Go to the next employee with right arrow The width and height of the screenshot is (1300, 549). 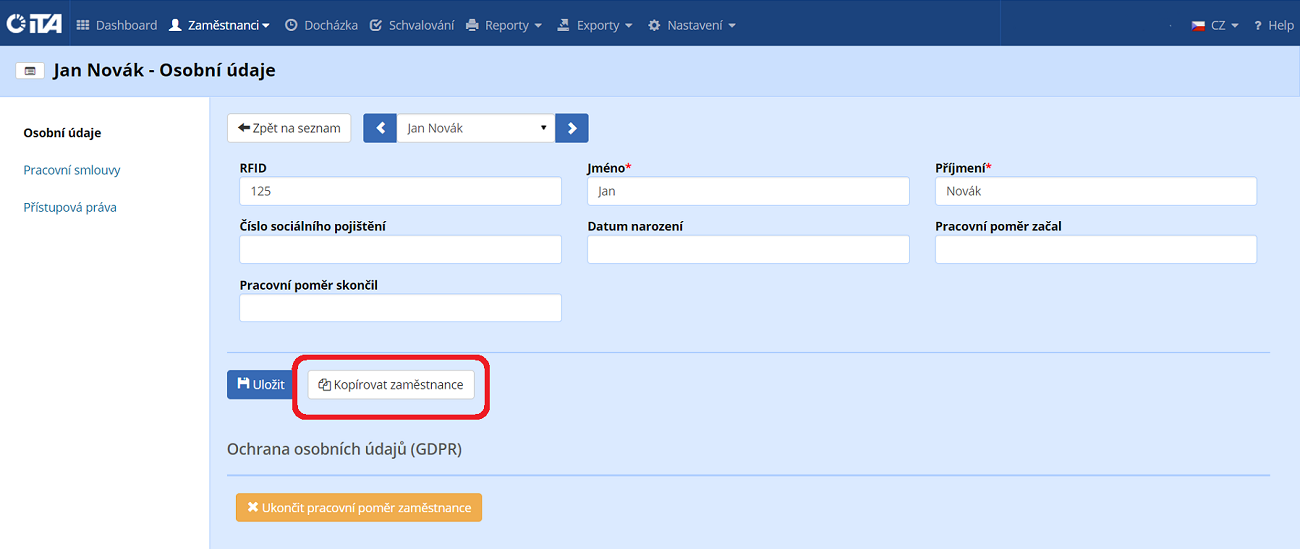572,128
